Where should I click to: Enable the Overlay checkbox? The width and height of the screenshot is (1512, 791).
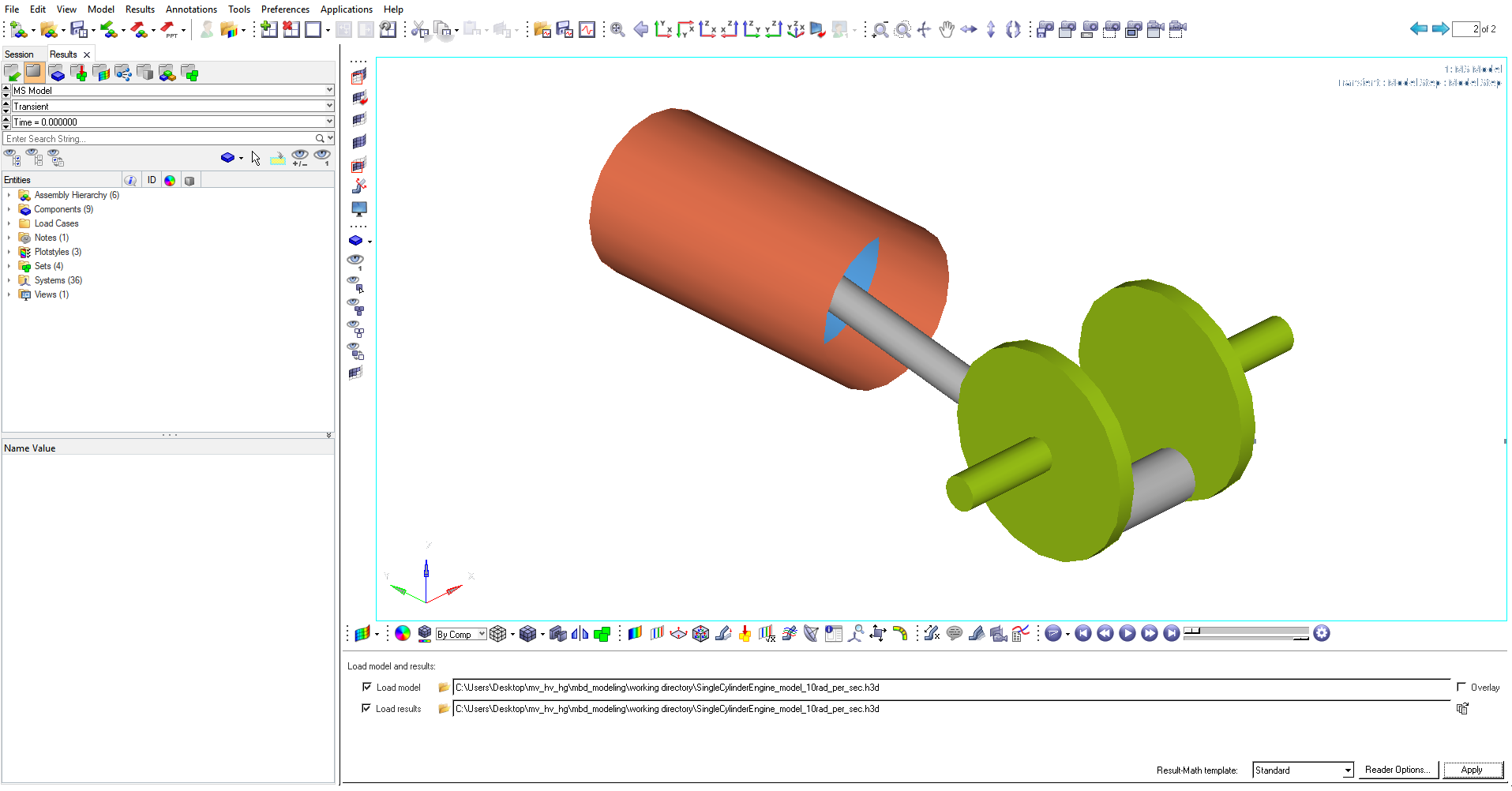click(x=1461, y=687)
